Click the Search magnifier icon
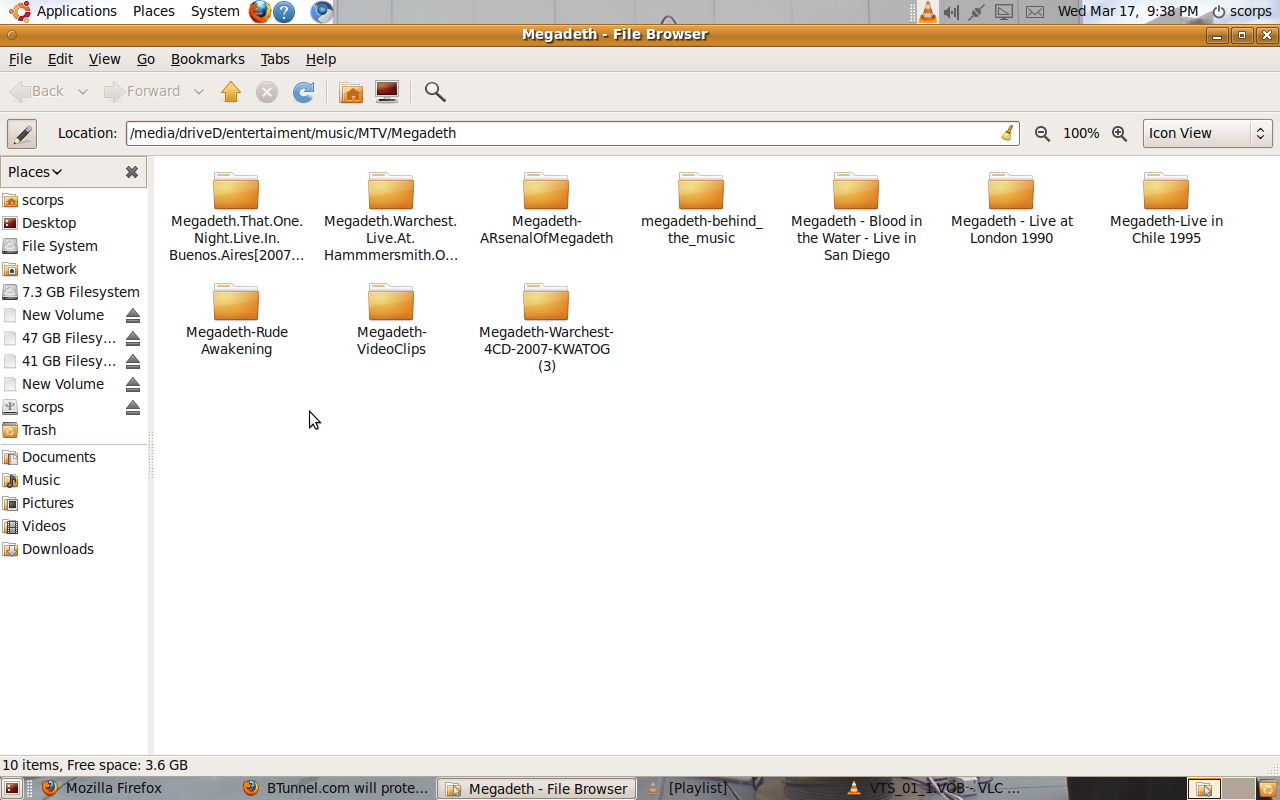 click(x=435, y=92)
